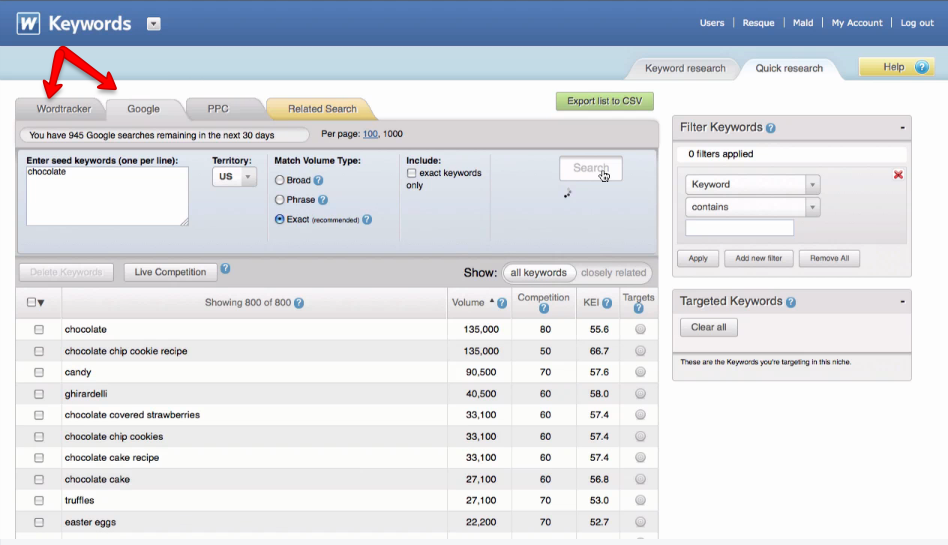The image size is (948, 545).
Task: Open the select-all dropdown arrow
Action: [41, 303]
